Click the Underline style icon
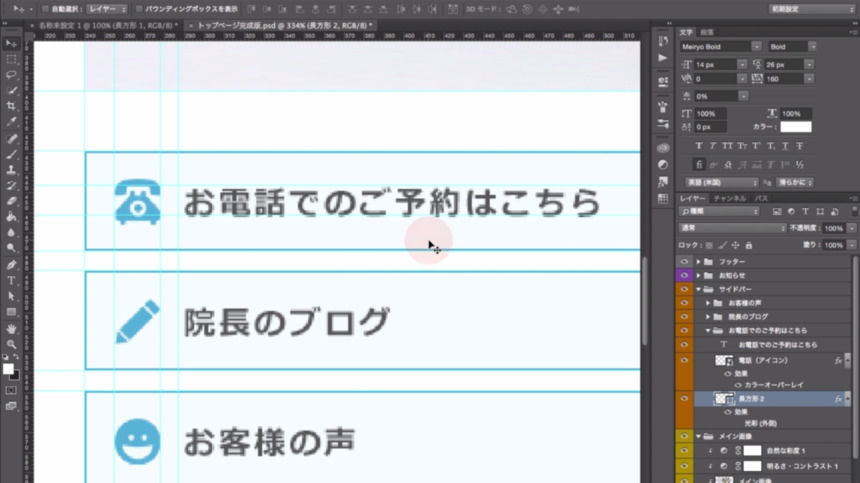Image resolution: width=860 pixels, height=483 pixels. 785,146
